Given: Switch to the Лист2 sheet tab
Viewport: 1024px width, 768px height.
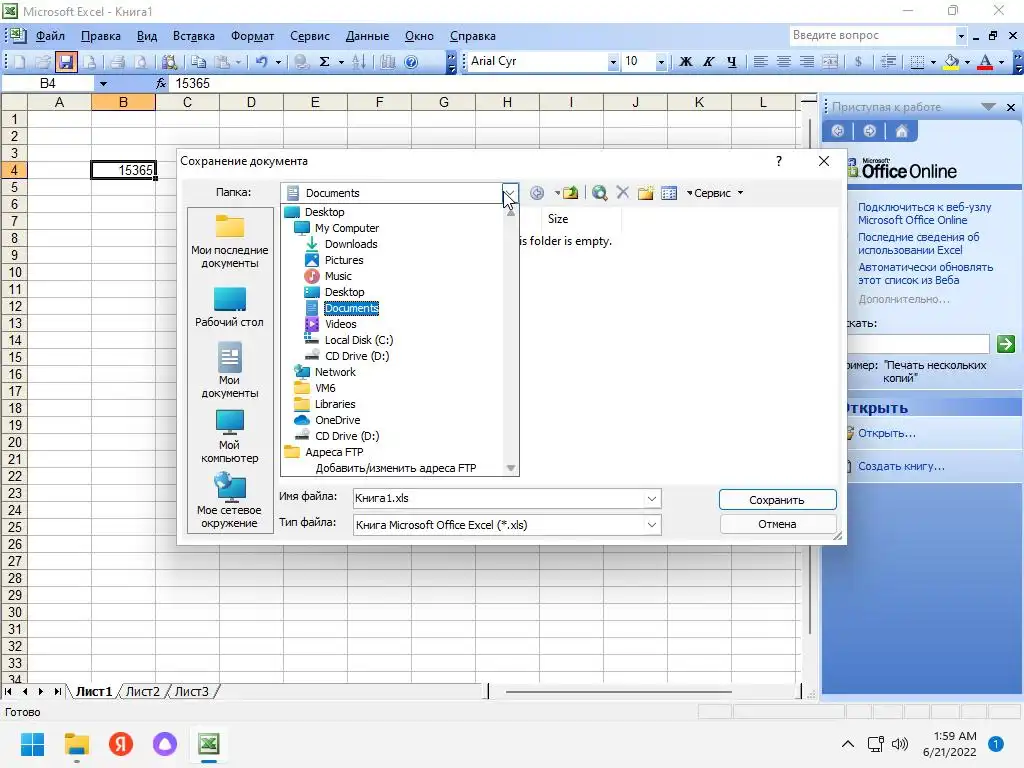Looking at the screenshot, I should pyautogui.click(x=142, y=691).
